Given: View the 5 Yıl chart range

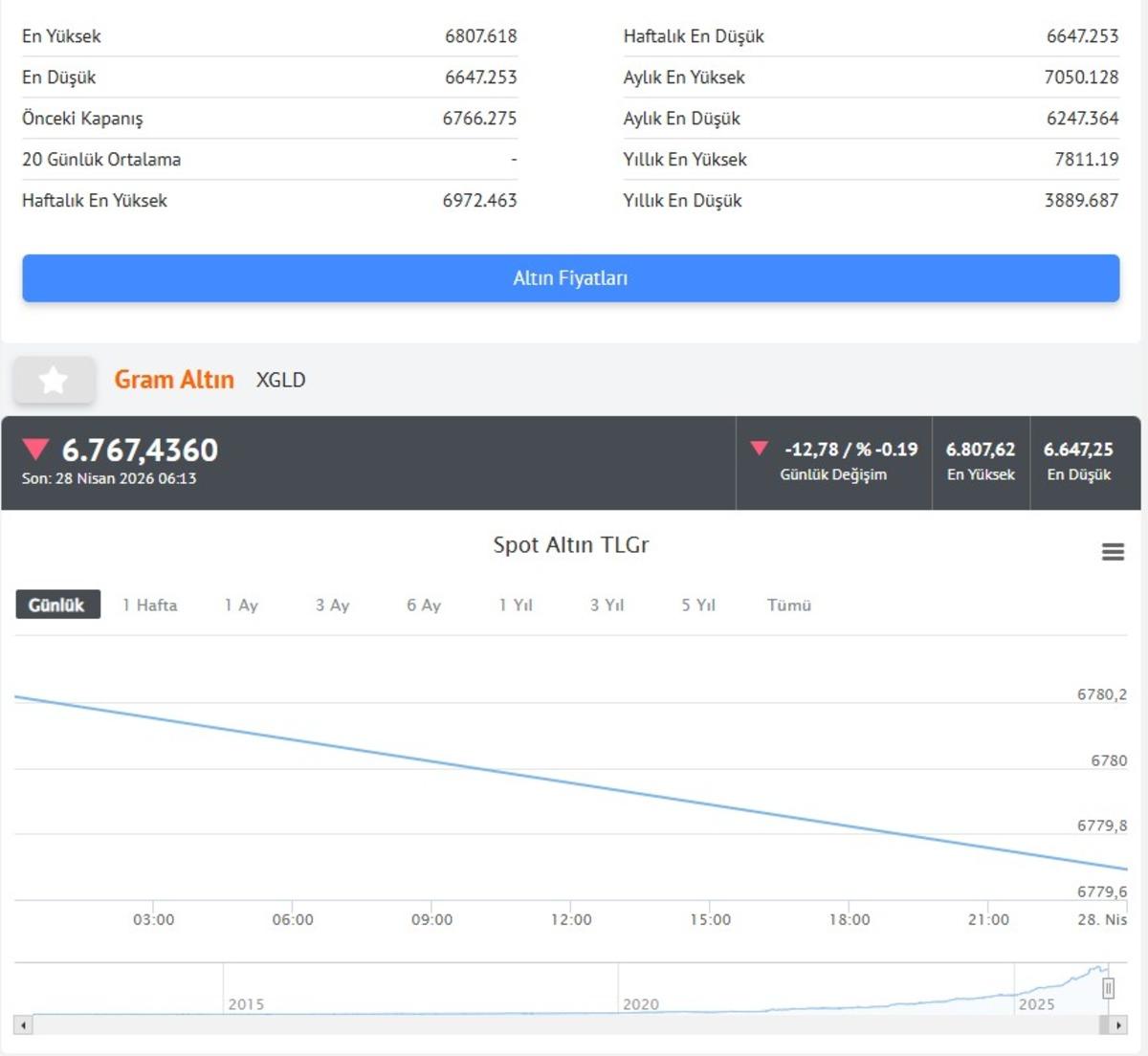Looking at the screenshot, I should click(698, 605).
